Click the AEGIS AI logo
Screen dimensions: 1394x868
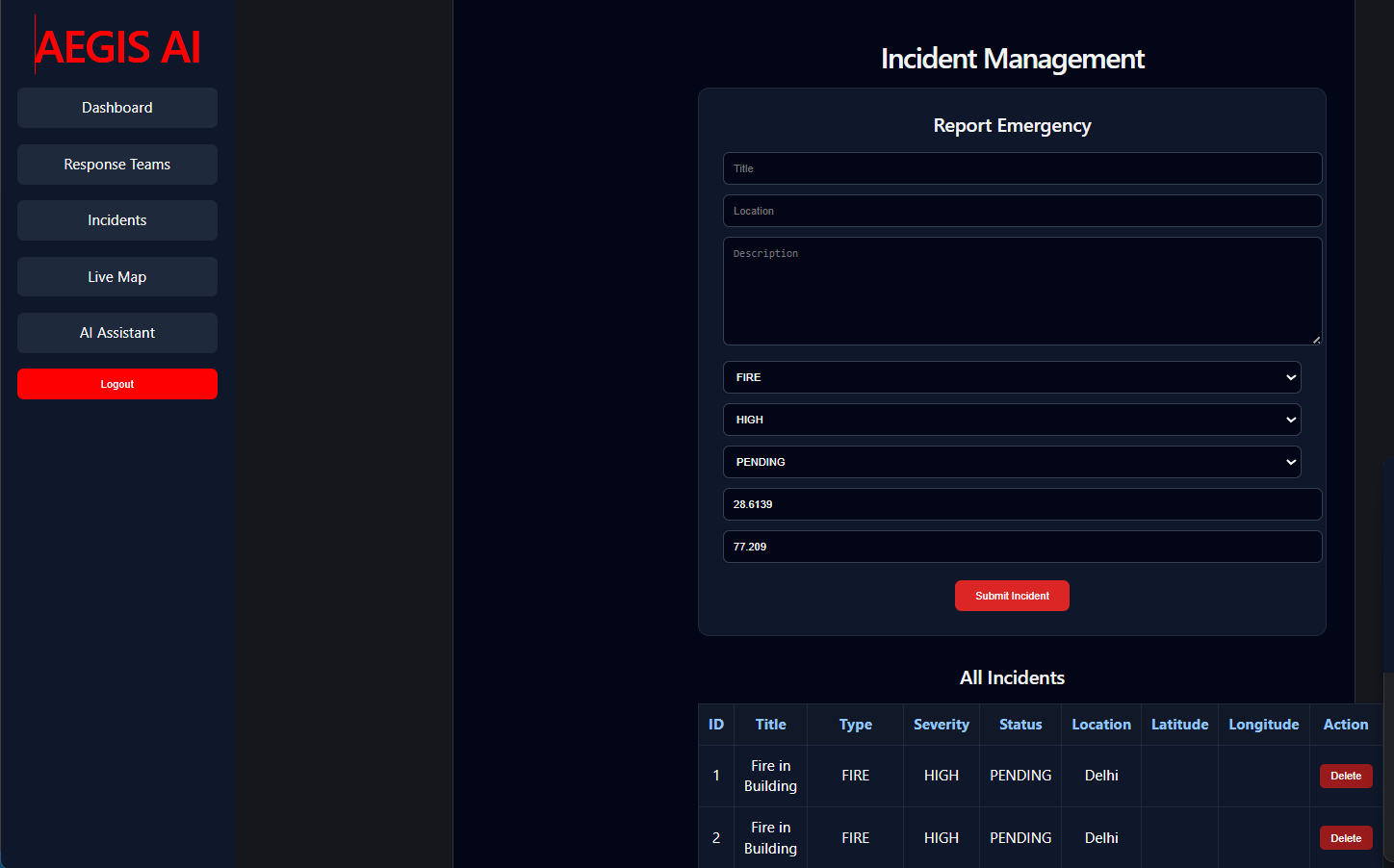[x=117, y=46]
